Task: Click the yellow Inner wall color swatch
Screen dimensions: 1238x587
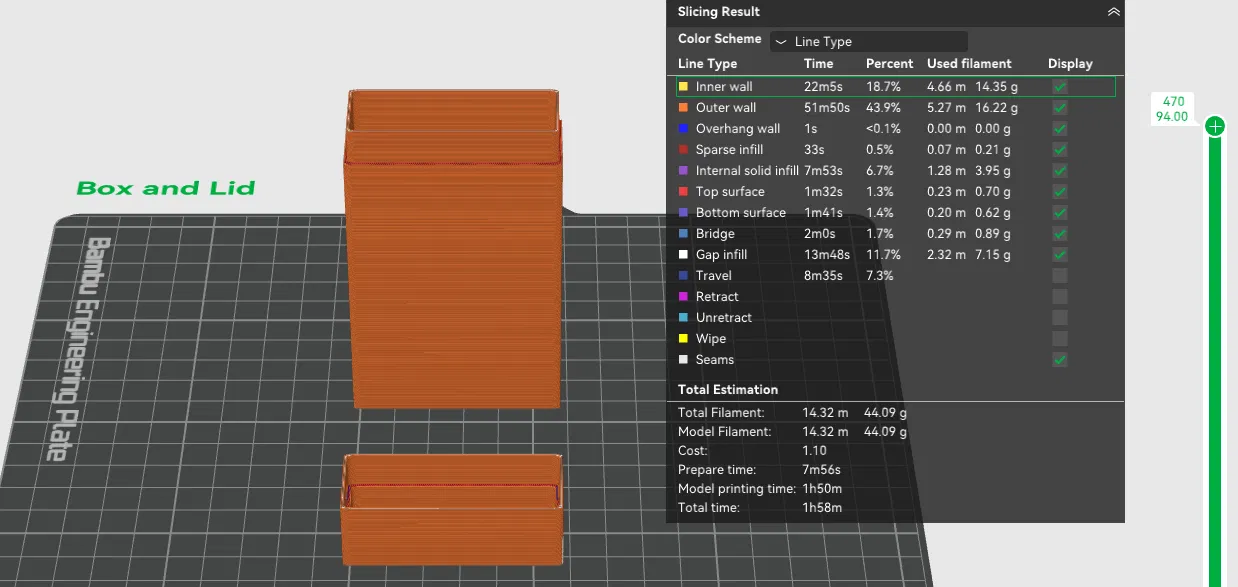Action: click(683, 87)
